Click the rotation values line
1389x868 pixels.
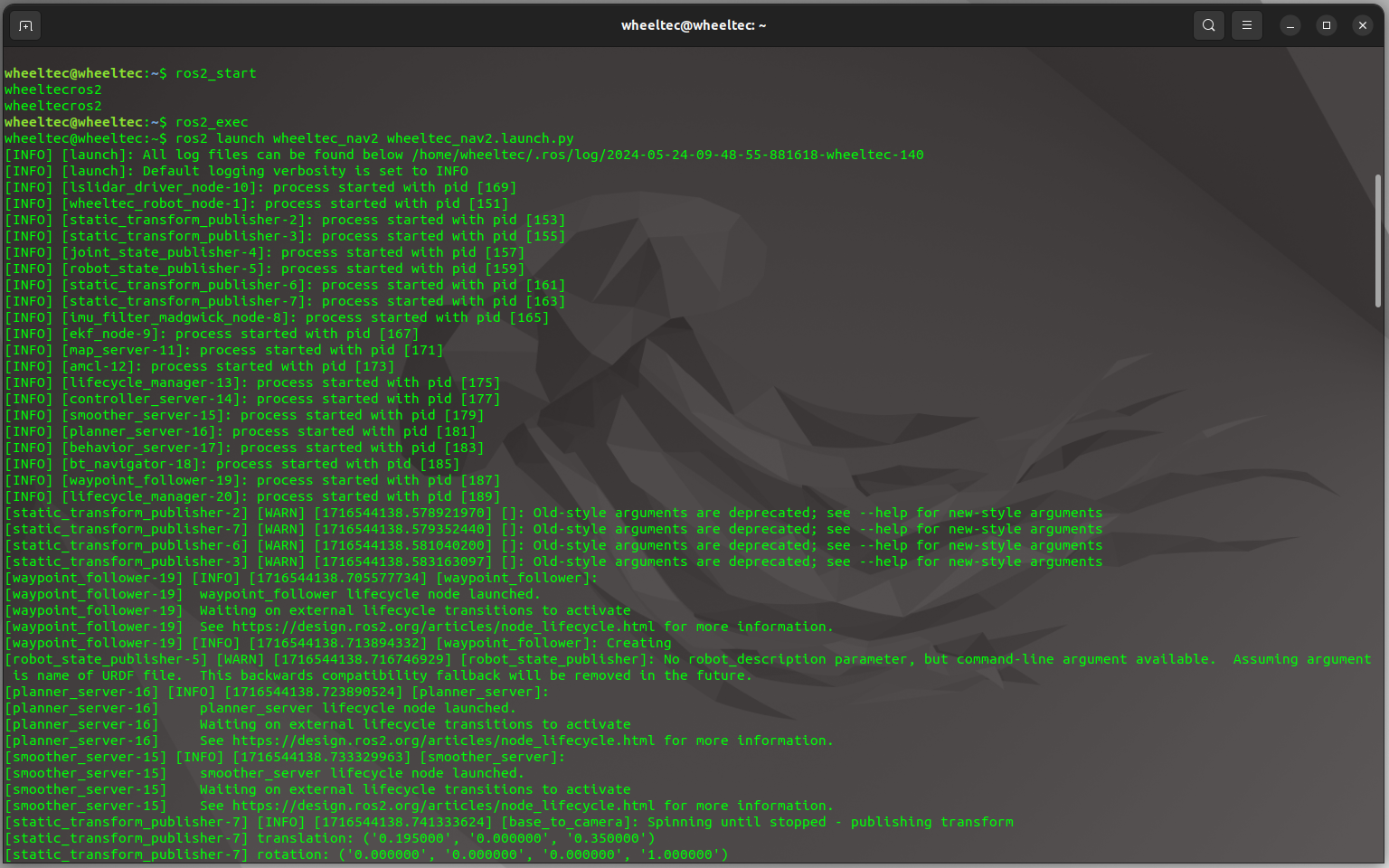pyautogui.click(x=366, y=854)
